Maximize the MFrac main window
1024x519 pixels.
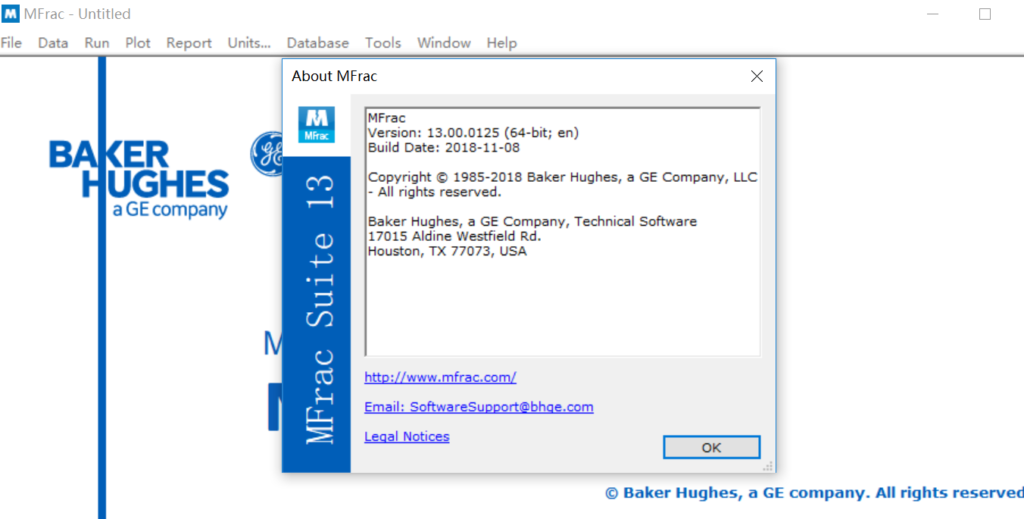coord(985,14)
